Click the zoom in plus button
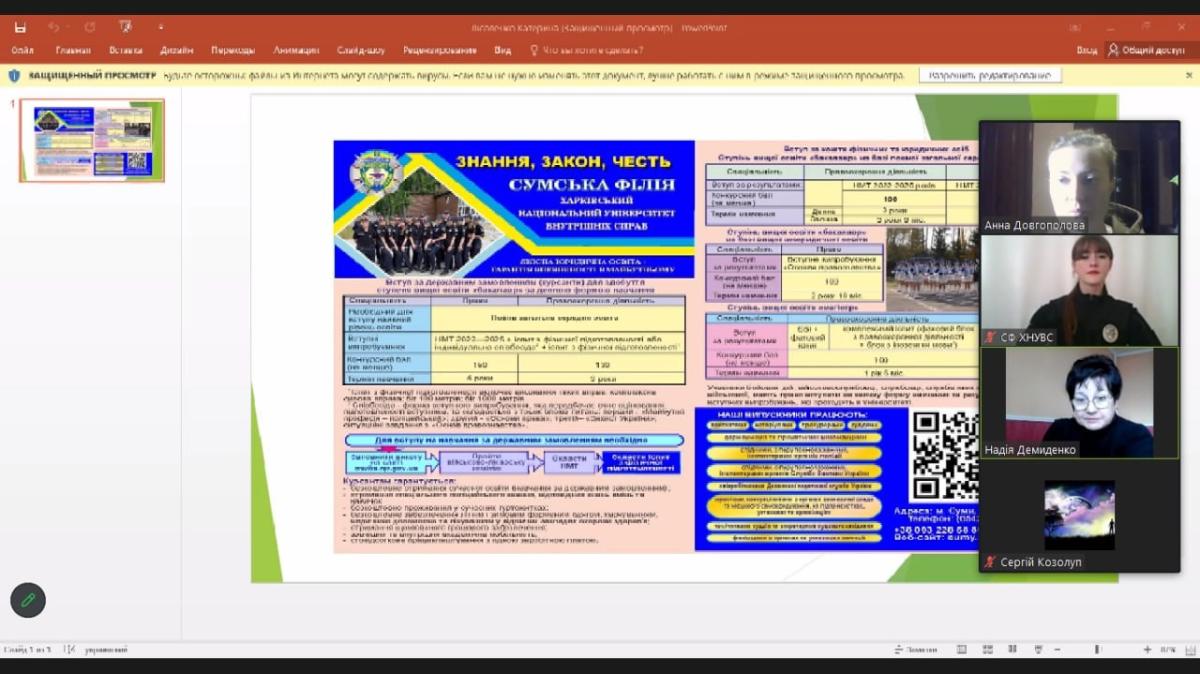Screen dimensions: 1200x674 pyautogui.click(x=1147, y=650)
